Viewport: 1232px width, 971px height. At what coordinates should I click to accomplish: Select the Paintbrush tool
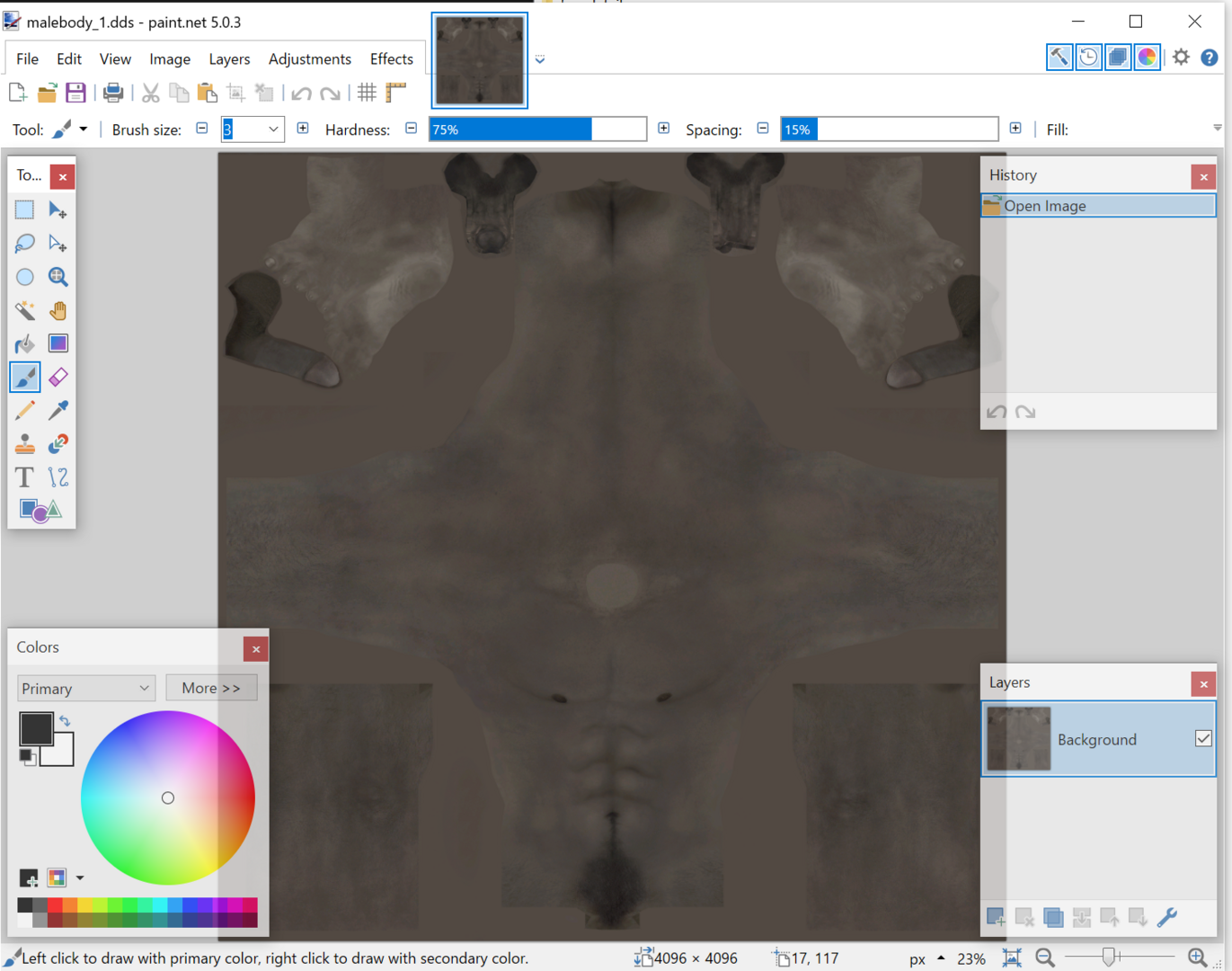click(24, 377)
